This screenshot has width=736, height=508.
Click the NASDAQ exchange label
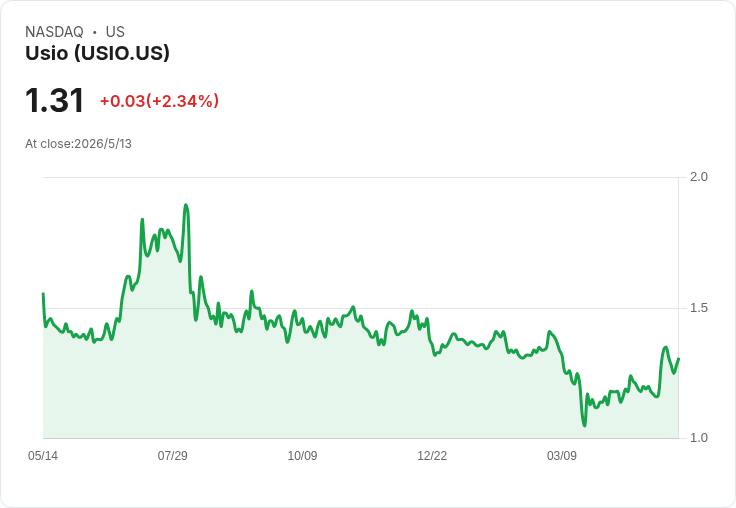click(x=54, y=32)
